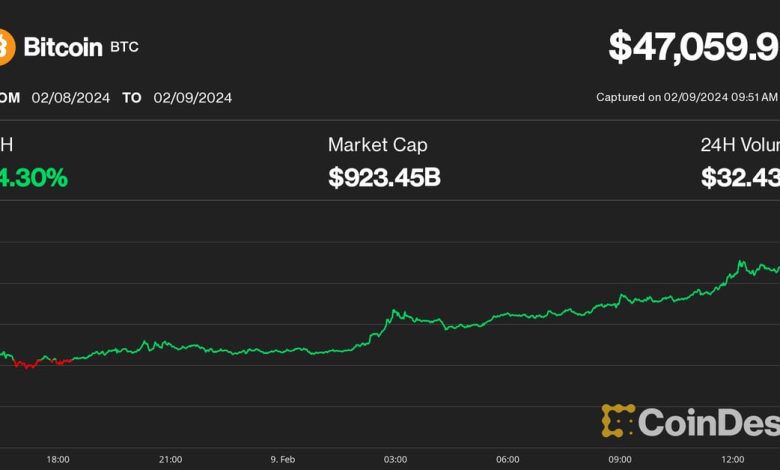Click the green 4.30% change value
This screenshot has width=780, height=470.
coord(34,178)
